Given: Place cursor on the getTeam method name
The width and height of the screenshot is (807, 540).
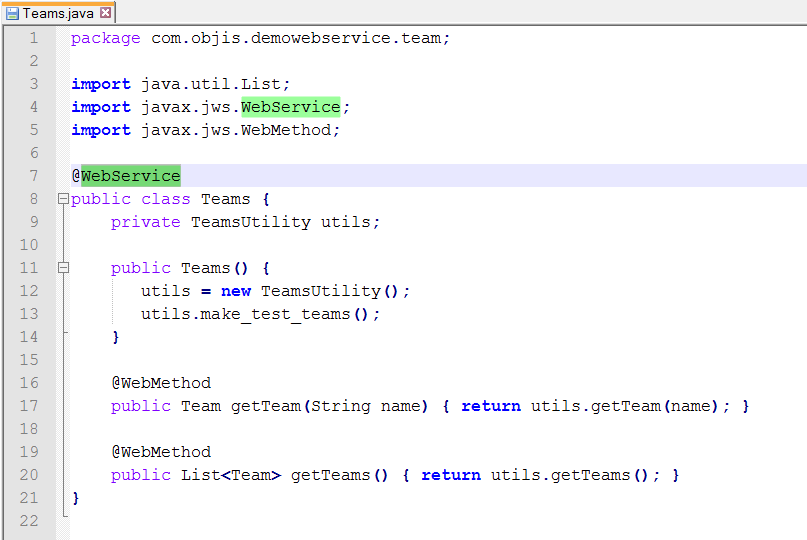Looking at the screenshot, I should 265,406.
